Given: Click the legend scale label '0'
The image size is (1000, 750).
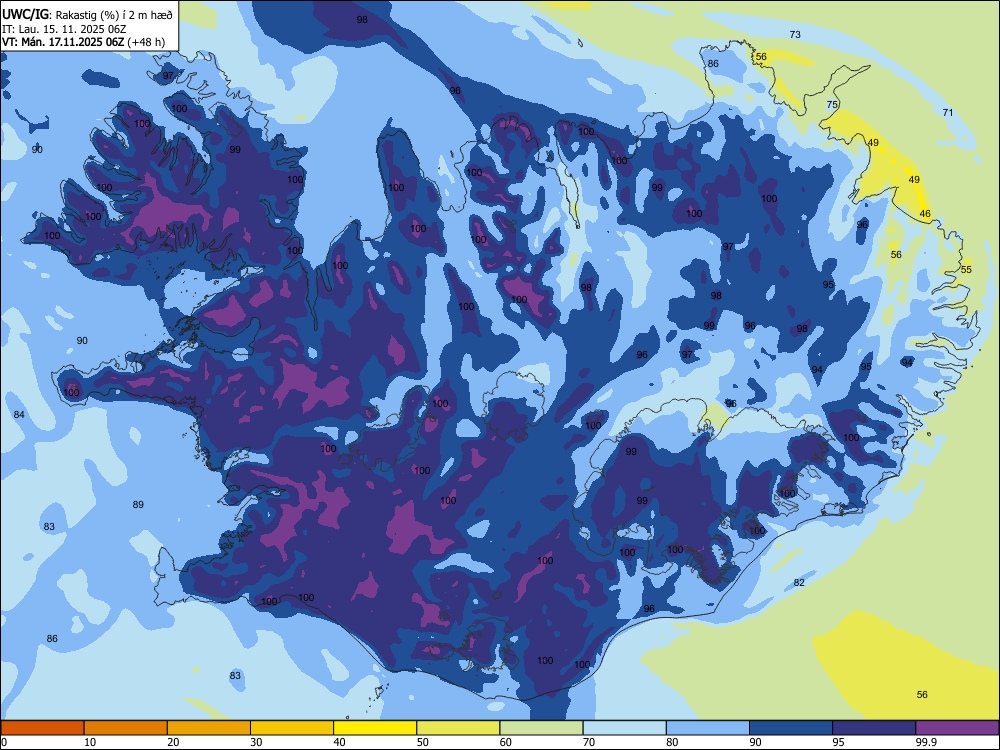Looking at the screenshot, I should [4, 742].
